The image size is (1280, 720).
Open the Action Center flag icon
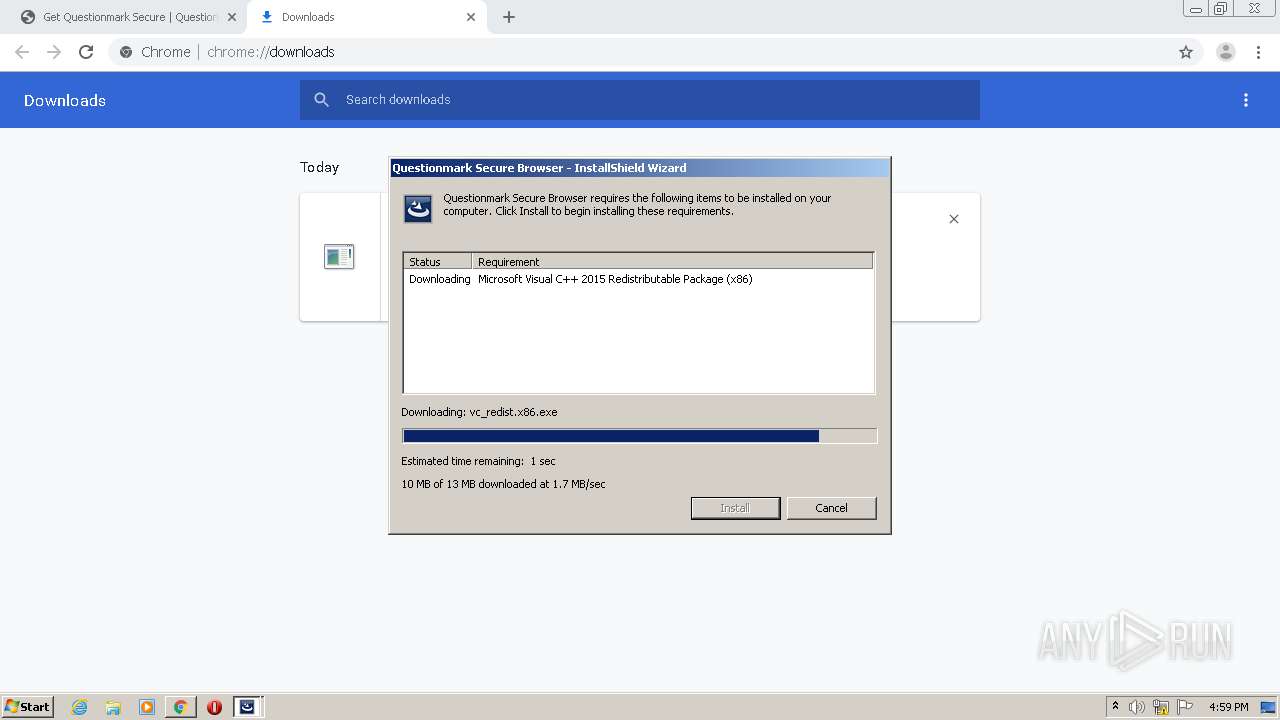click(1185, 707)
